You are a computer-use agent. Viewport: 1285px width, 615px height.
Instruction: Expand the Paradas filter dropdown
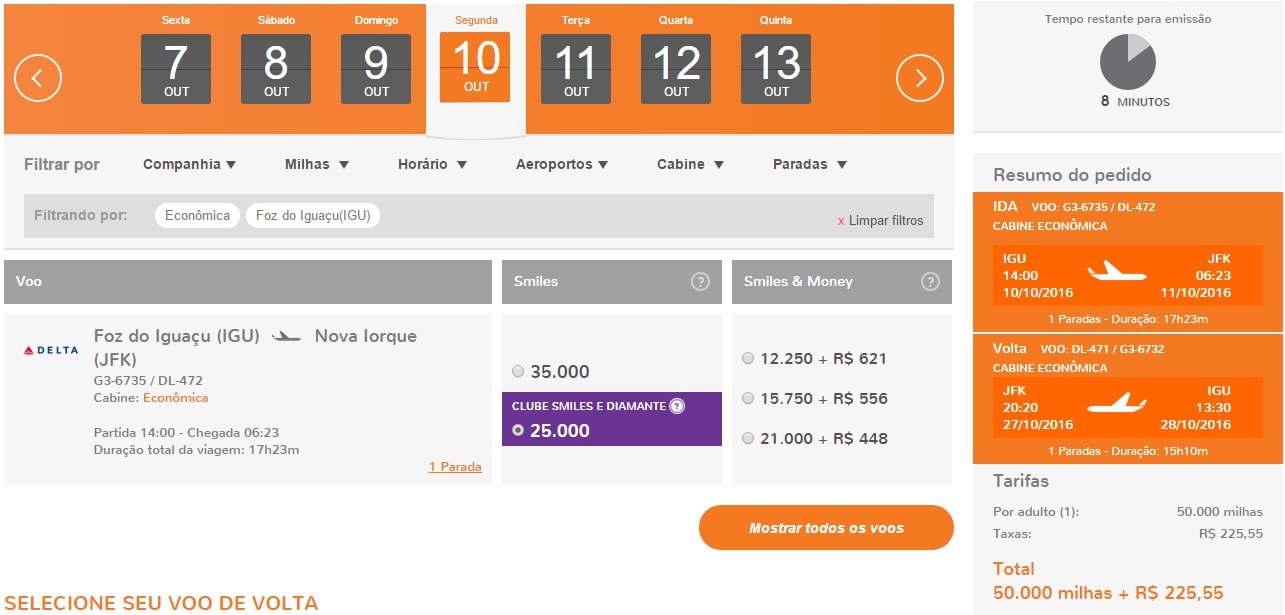[x=810, y=164]
